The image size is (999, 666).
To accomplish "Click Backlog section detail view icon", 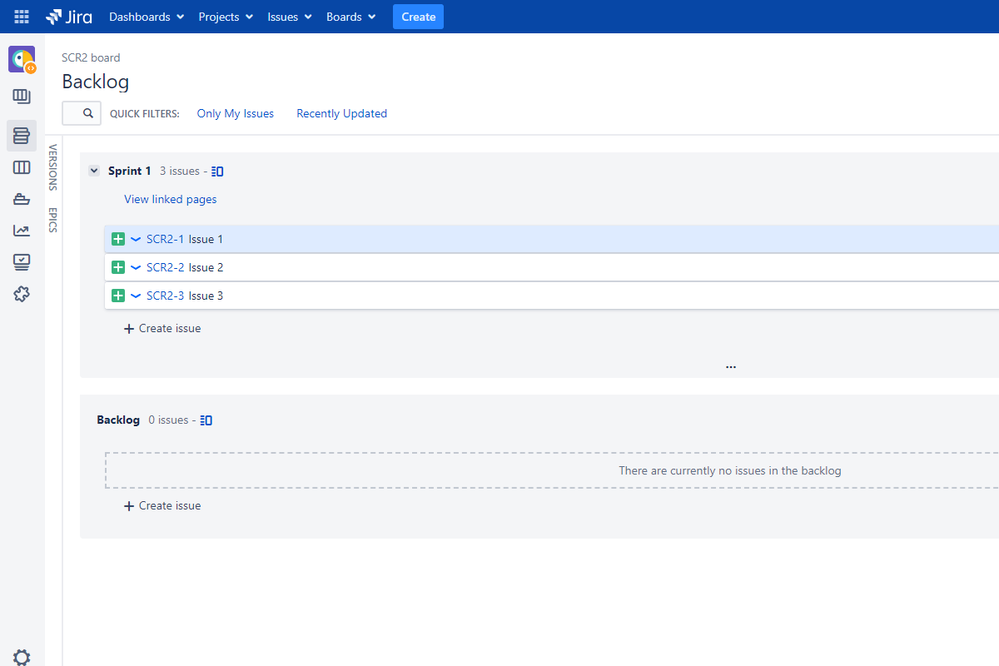I will 206,421.
